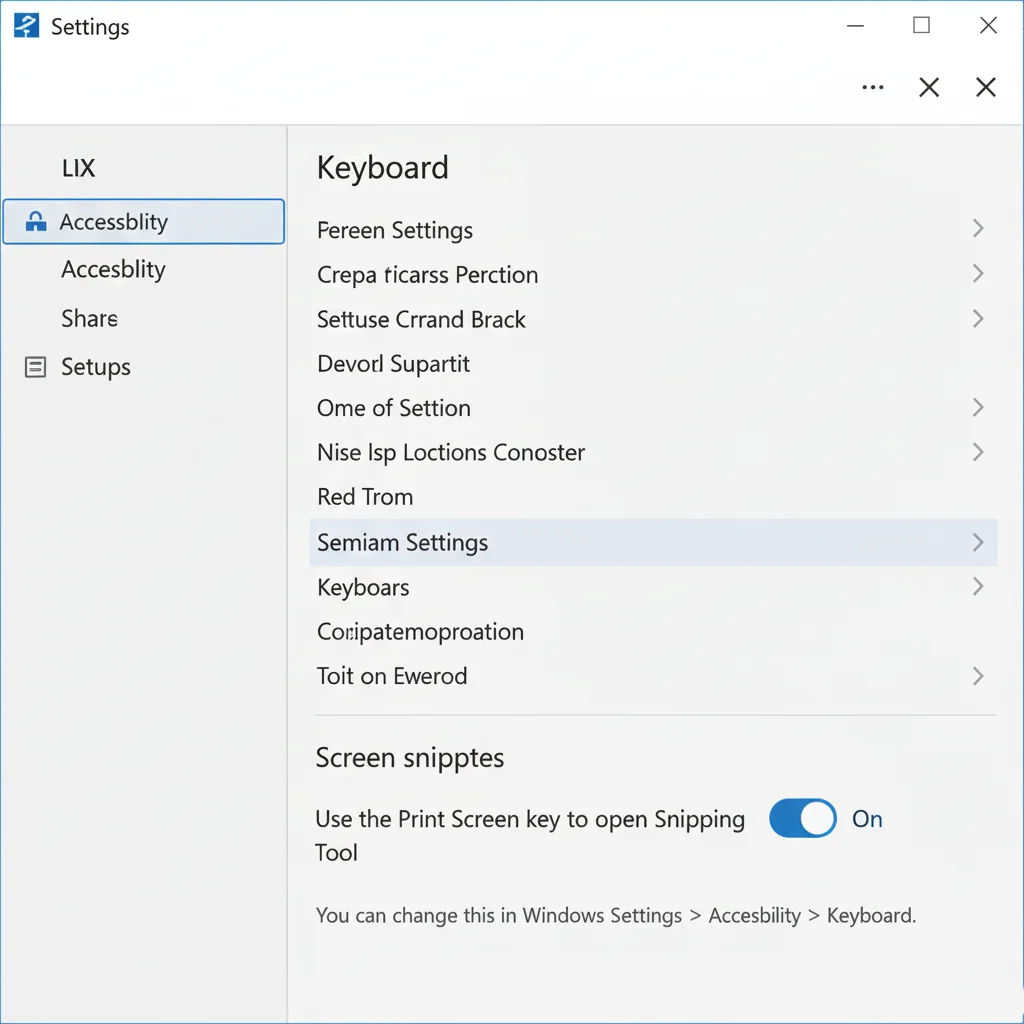Disable Print Screen key opening Snipping Tool
Image resolution: width=1024 pixels, height=1024 pixels.
click(x=802, y=818)
